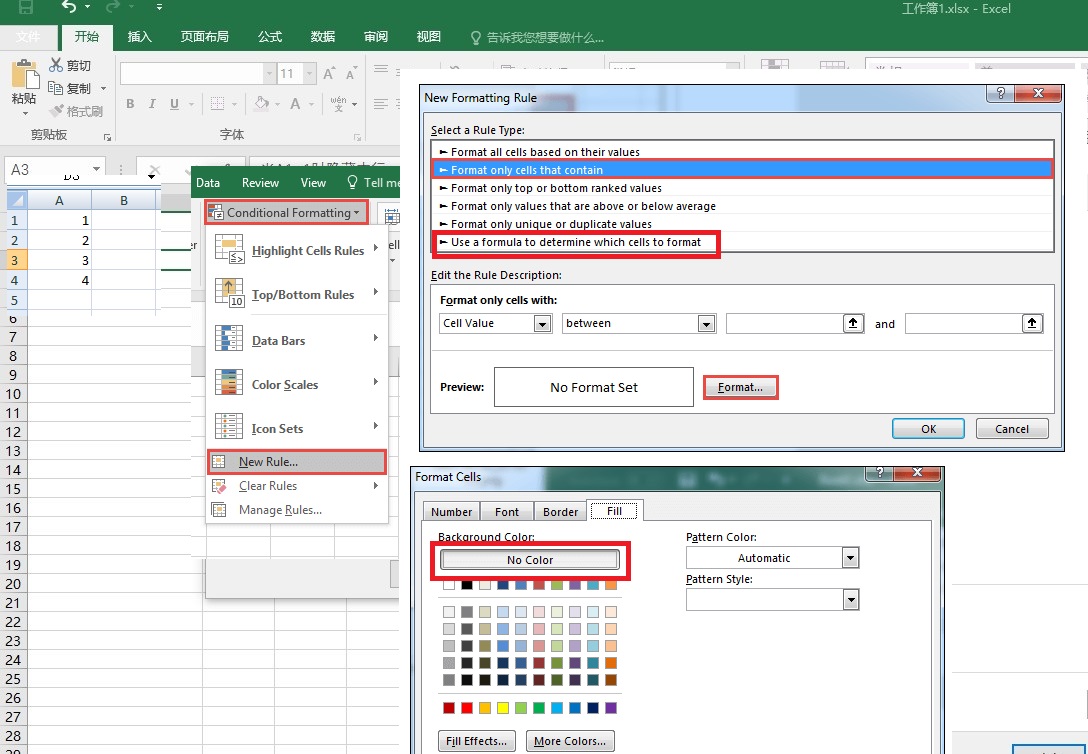Pick the purple swatch in the standard colors row
The image size is (1088, 754).
click(x=611, y=708)
